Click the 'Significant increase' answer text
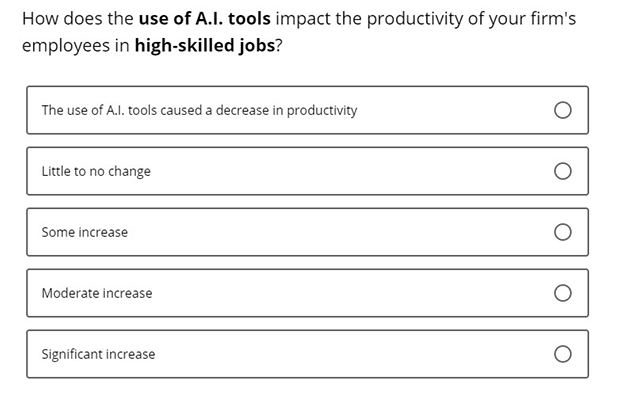620x411 pixels. [98, 354]
